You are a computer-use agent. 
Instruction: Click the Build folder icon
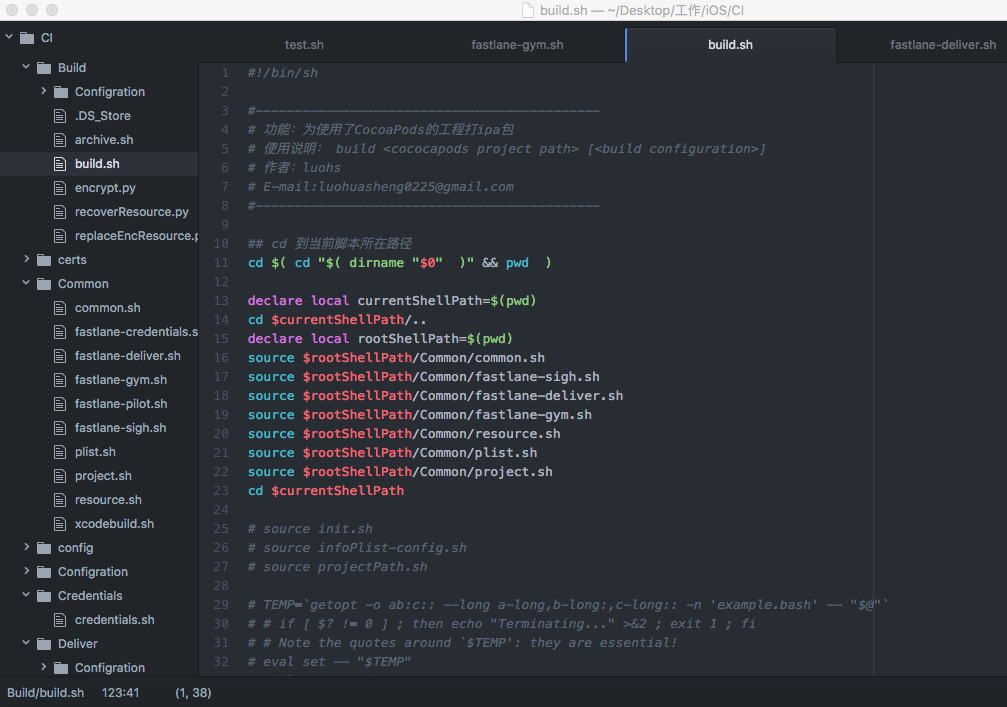[x=44, y=68]
